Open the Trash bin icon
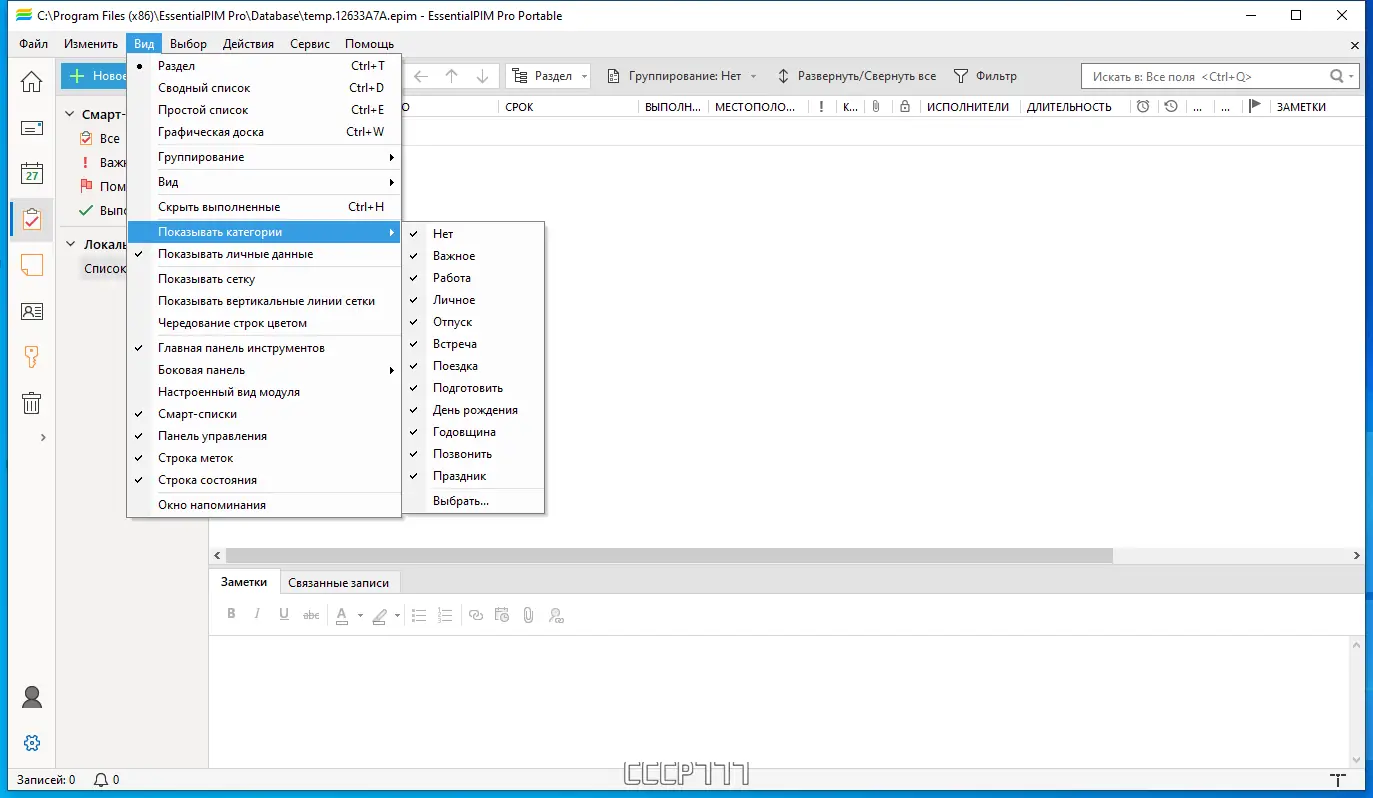Image resolution: width=1373 pixels, height=798 pixels. tap(32, 403)
